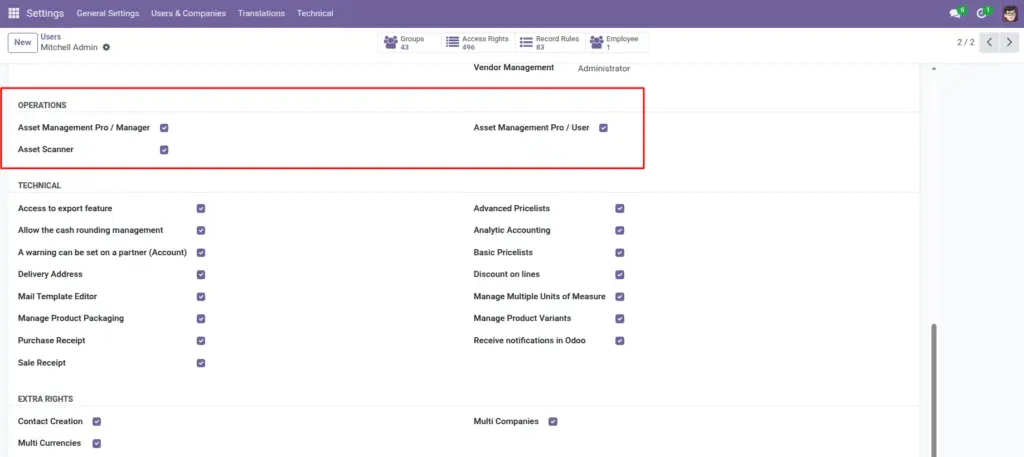Open the activities clock icon

[982, 13]
